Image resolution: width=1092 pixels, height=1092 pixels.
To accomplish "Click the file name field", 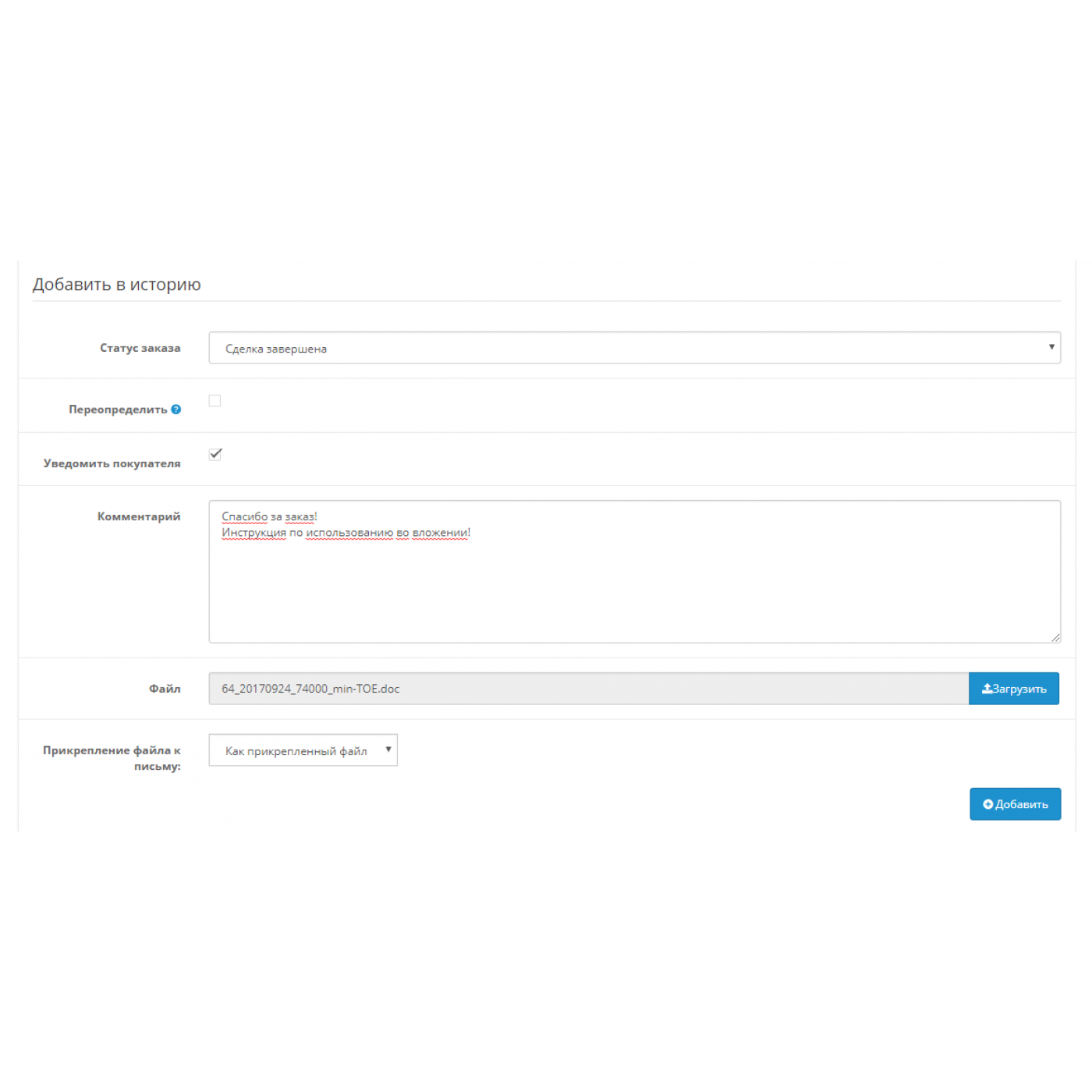I will pos(588,689).
